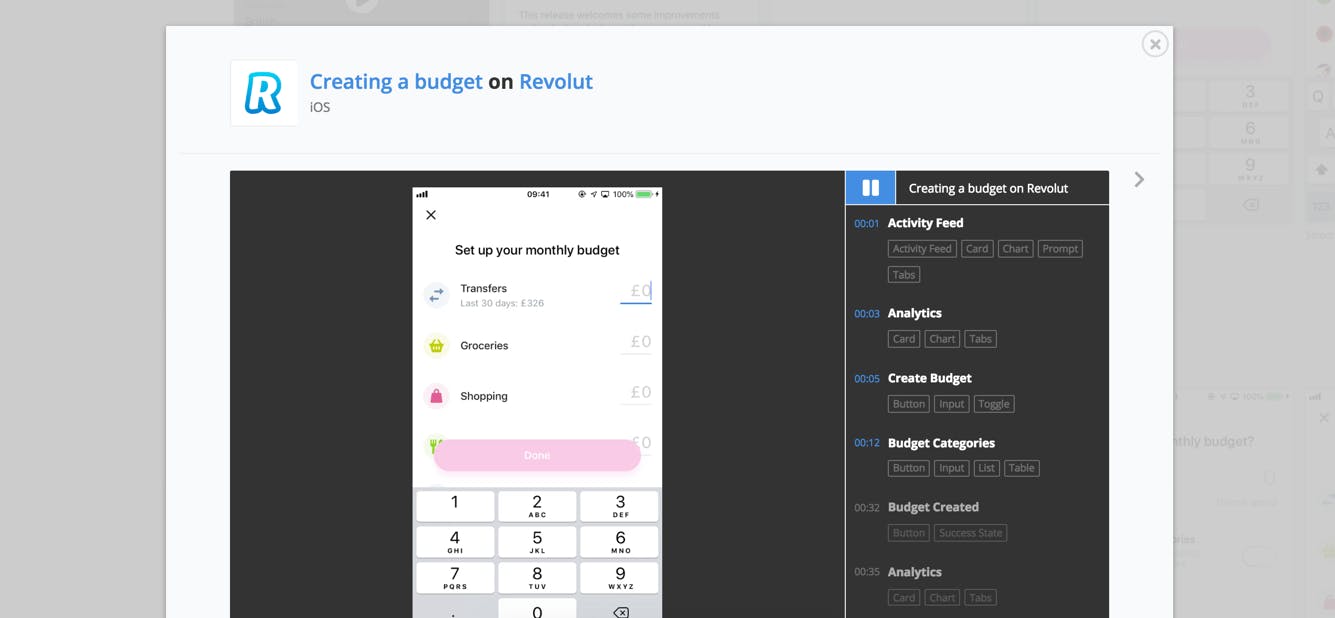
Task: Click the X icon in phone screen
Action: pyautogui.click(x=431, y=215)
